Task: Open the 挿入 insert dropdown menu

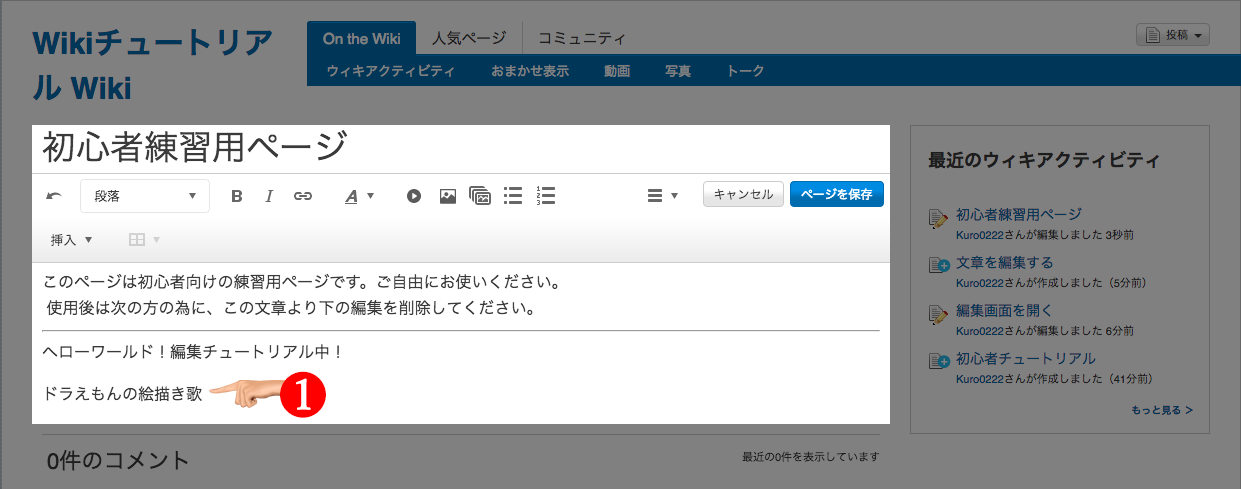Action: point(71,240)
